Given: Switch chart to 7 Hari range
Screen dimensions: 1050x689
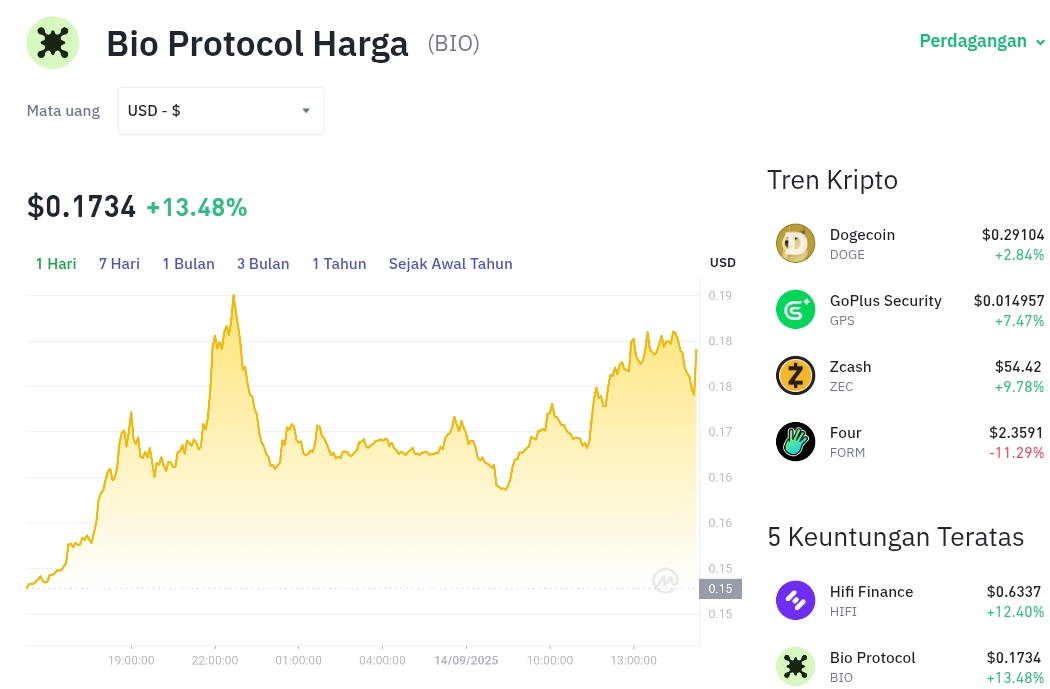Looking at the screenshot, I should pyautogui.click(x=119, y=264).
